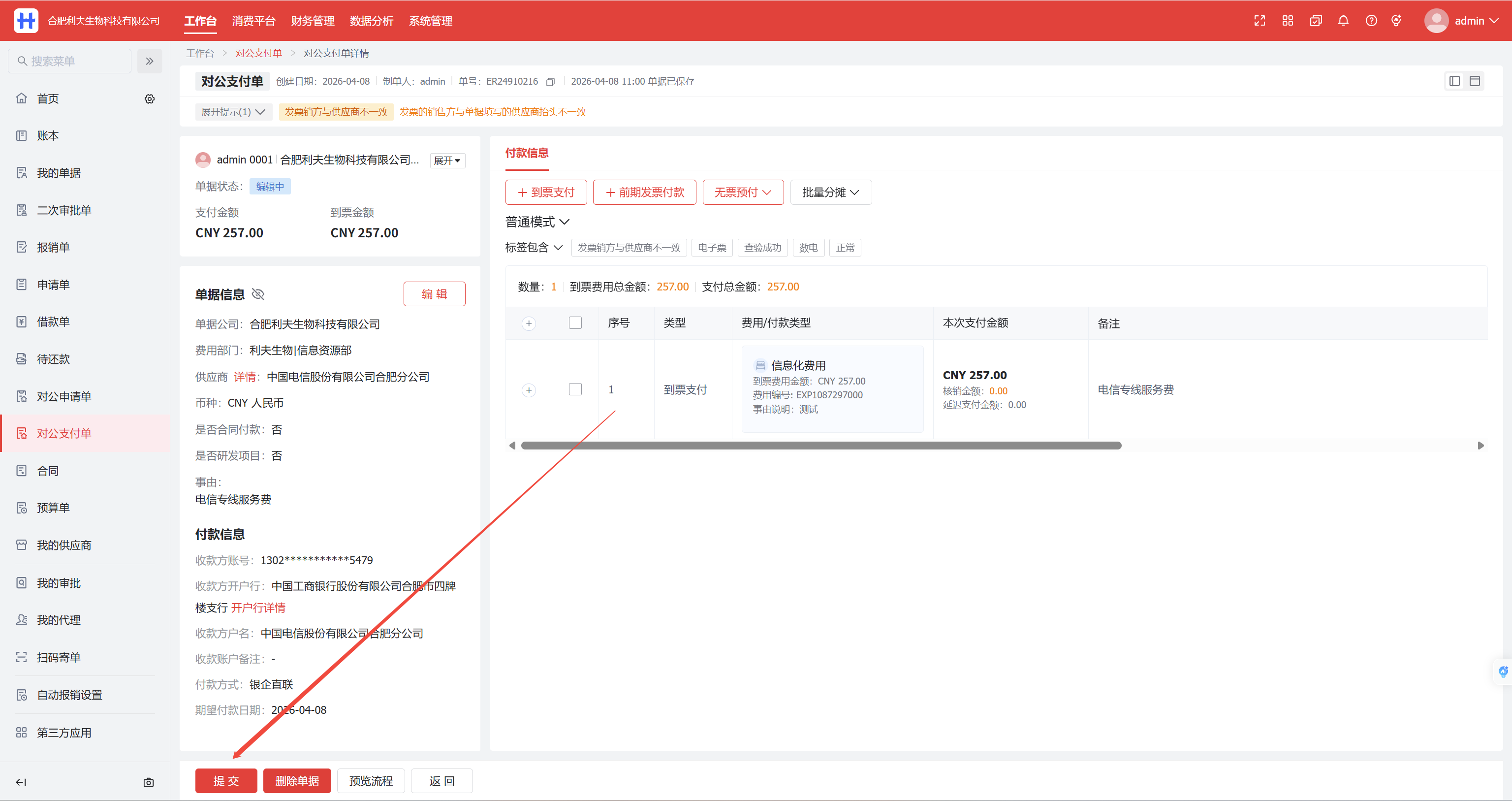
Task: Collapse the sidebar with double-chevron icon
Action: coord(150,61)
